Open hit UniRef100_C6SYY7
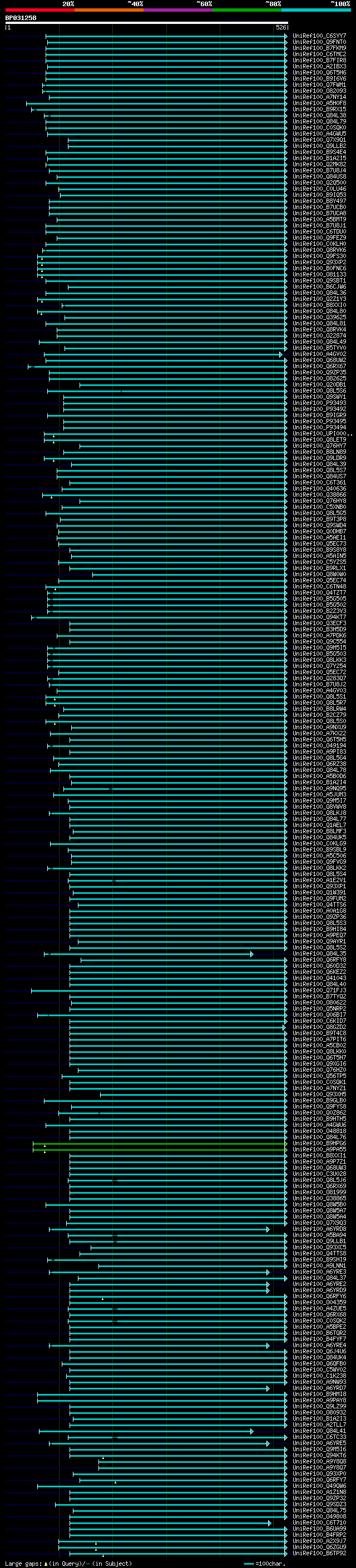The image size is (356, 1568). coord(319,36)
